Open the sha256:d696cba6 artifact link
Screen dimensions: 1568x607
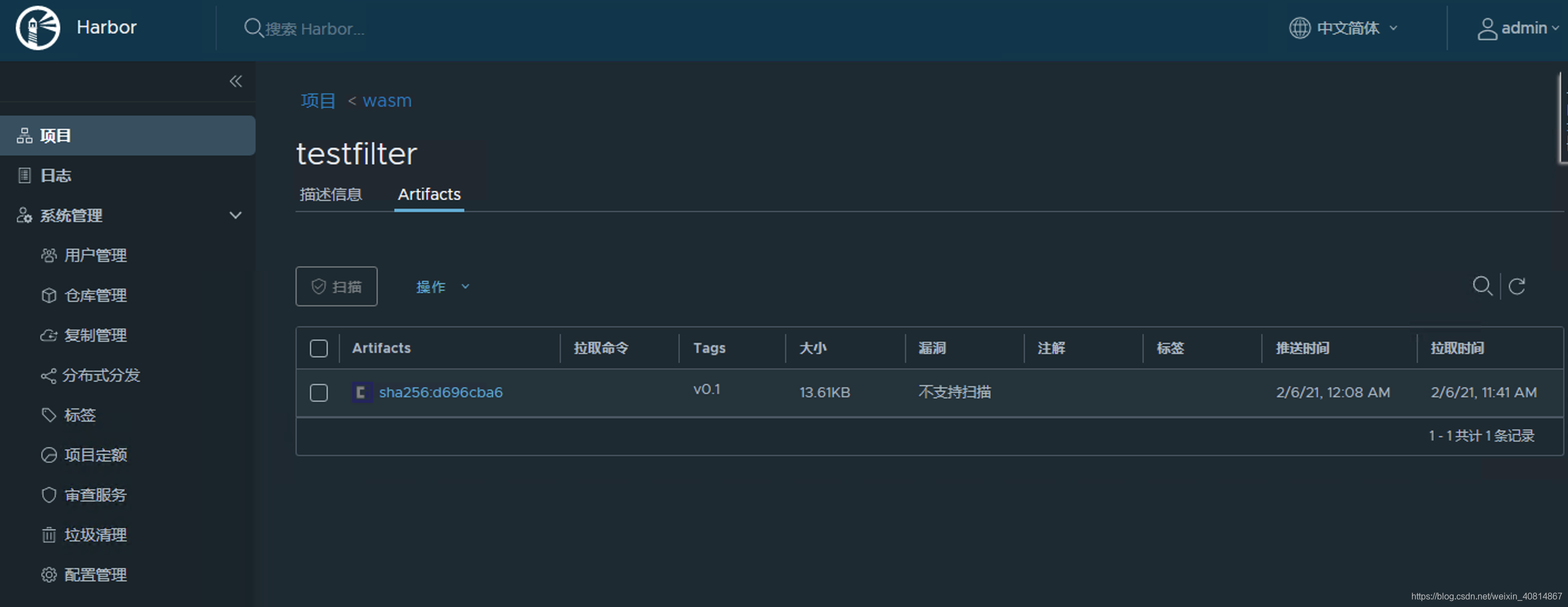coord(441,392)
